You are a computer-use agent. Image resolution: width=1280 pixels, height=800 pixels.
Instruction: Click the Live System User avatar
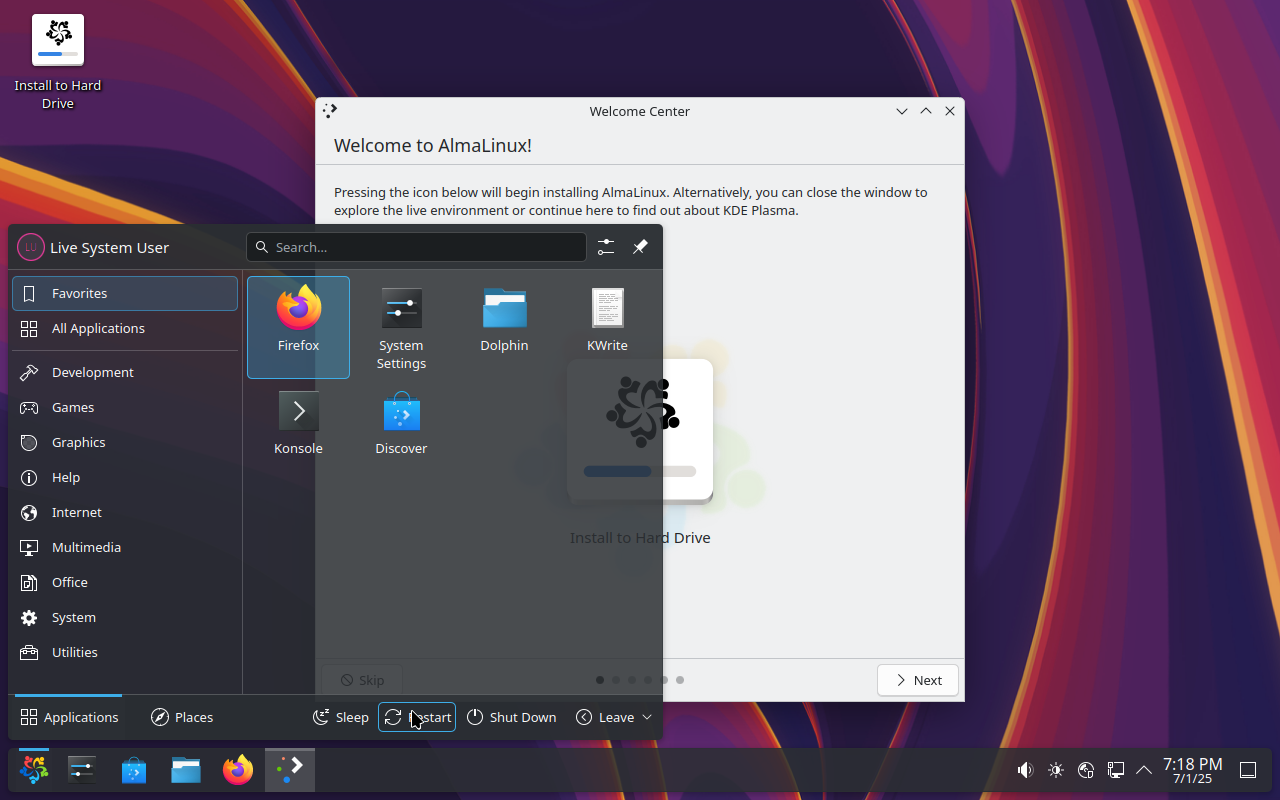[31, 247]
